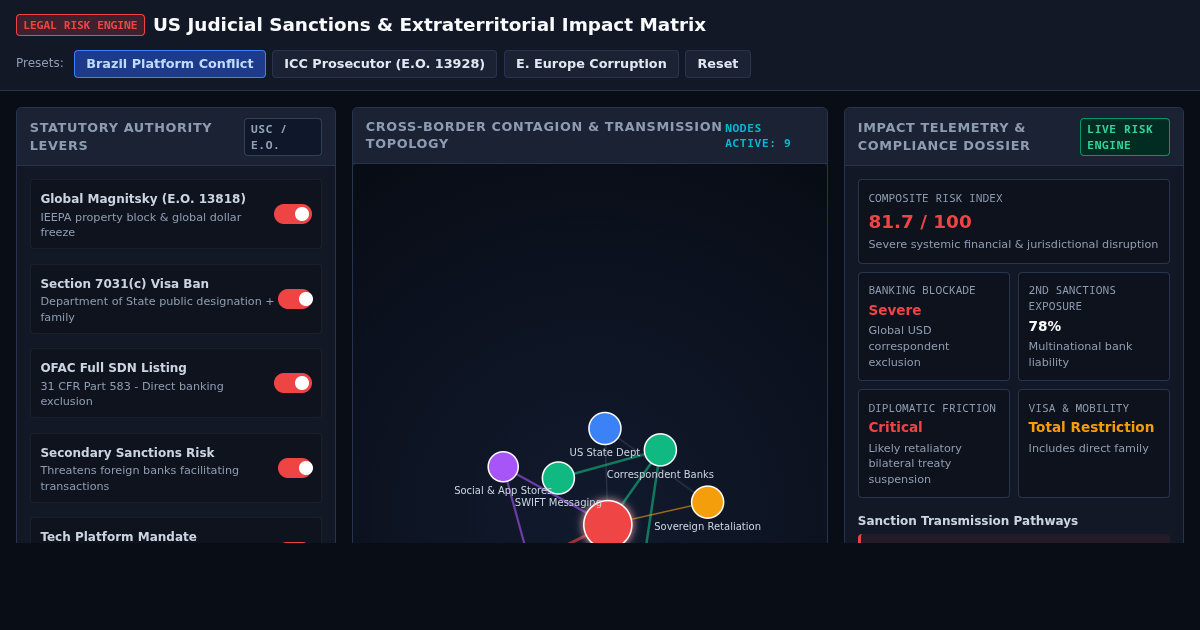Click the Reset button
The image size is (1200, 630).
717,64
